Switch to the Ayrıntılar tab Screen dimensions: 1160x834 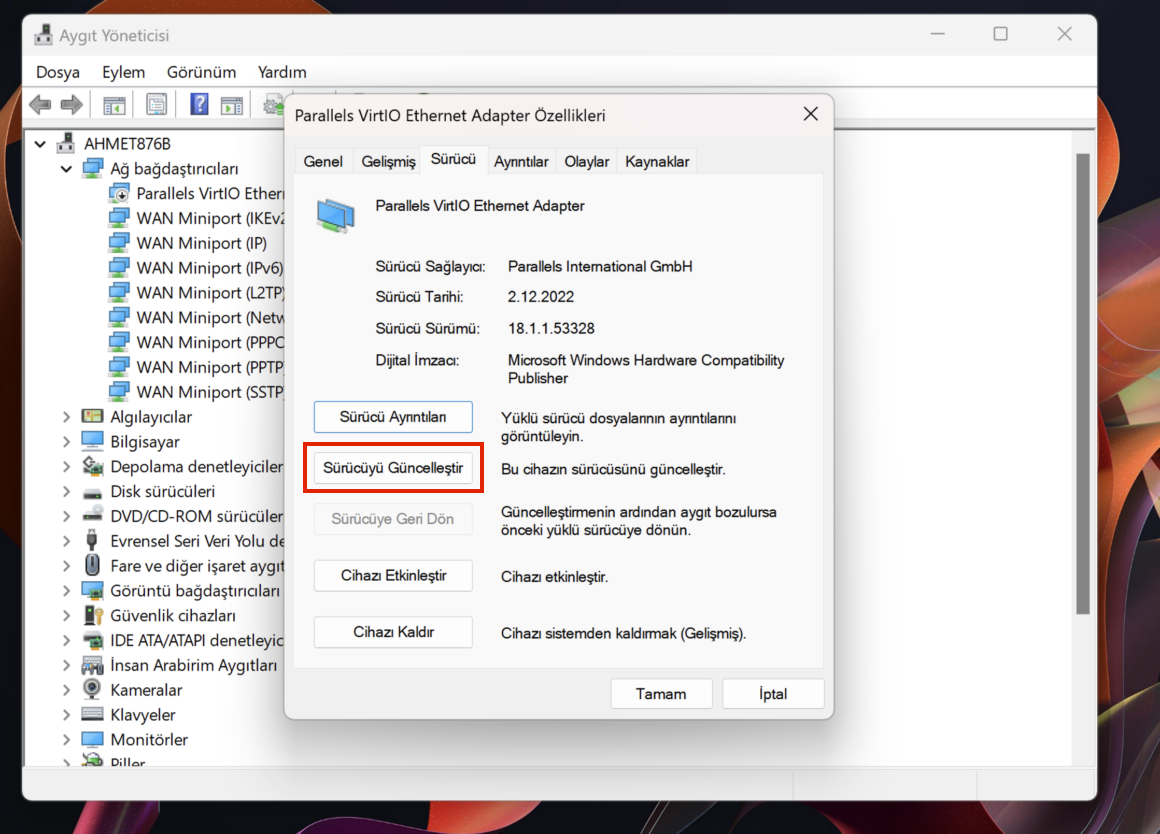[x=521, y=161]
